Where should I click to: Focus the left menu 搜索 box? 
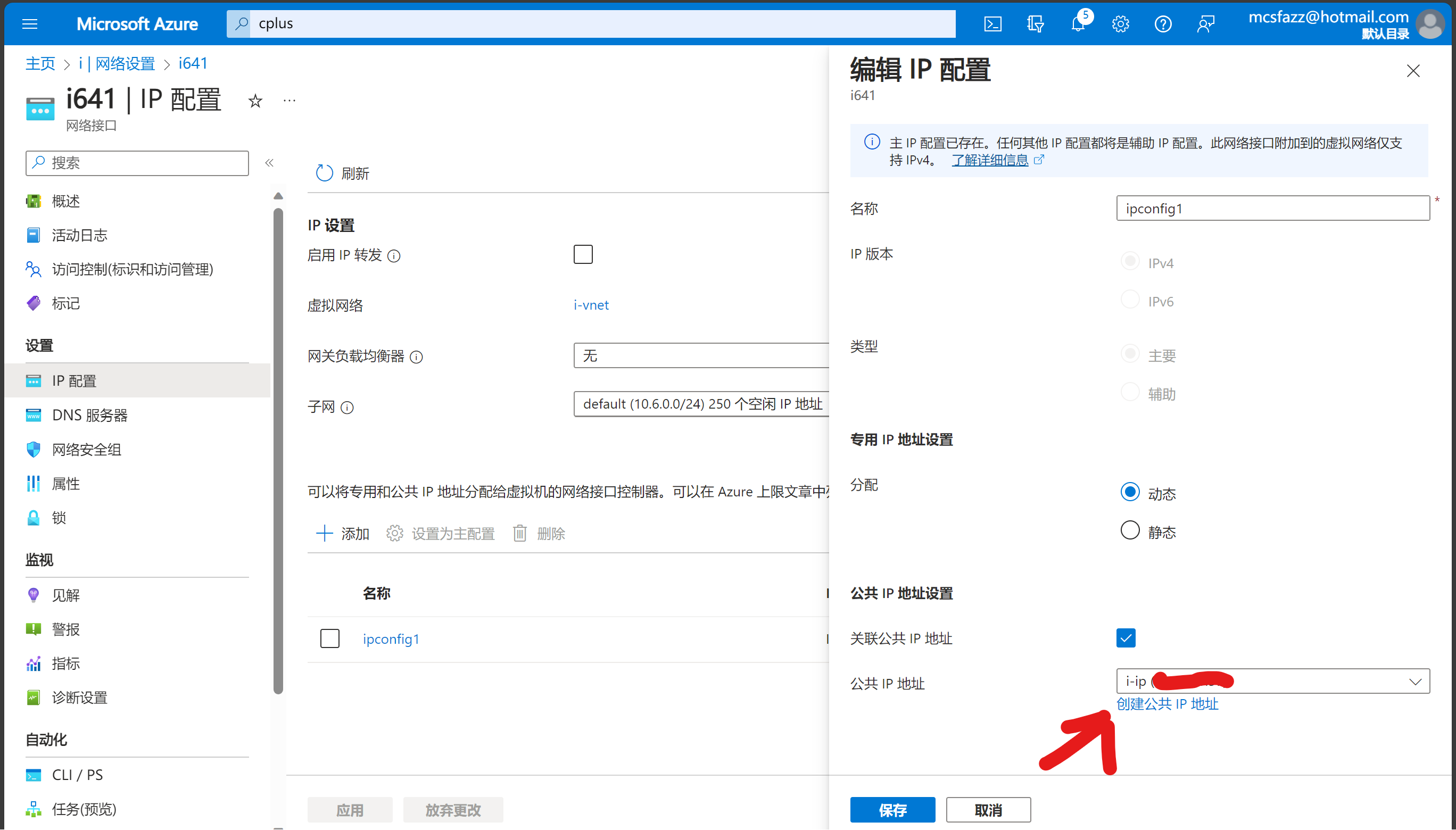[137, 163]
